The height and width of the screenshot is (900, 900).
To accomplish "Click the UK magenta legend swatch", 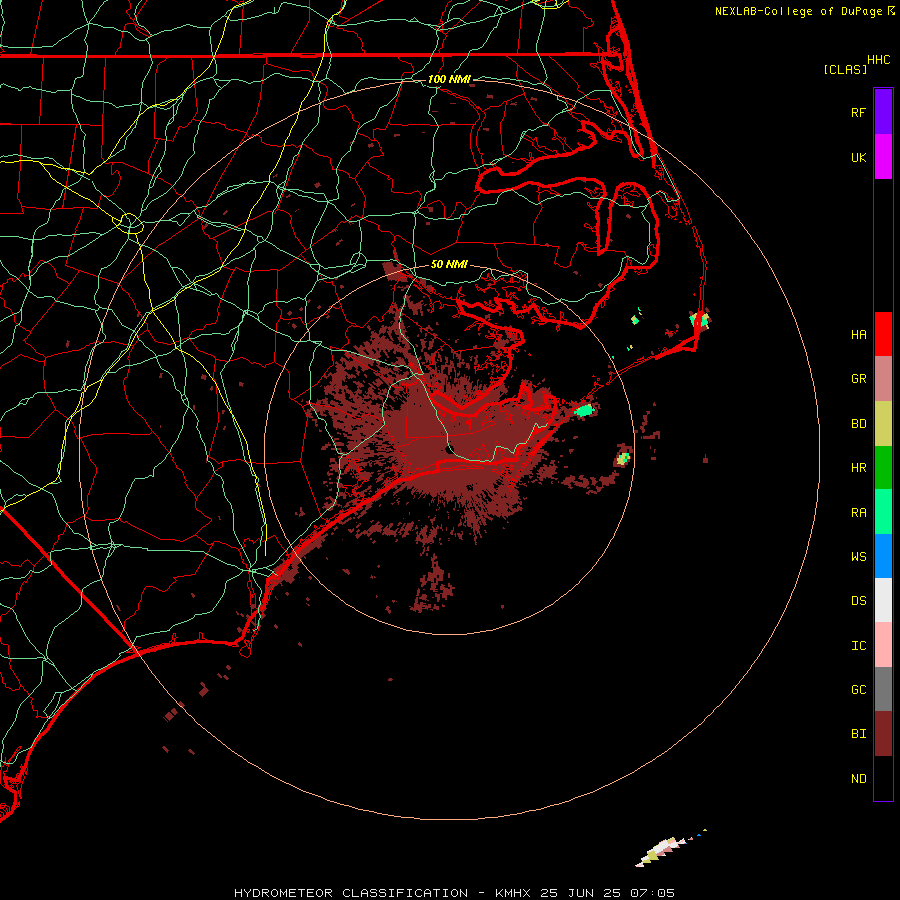I will tap(883, 157).
